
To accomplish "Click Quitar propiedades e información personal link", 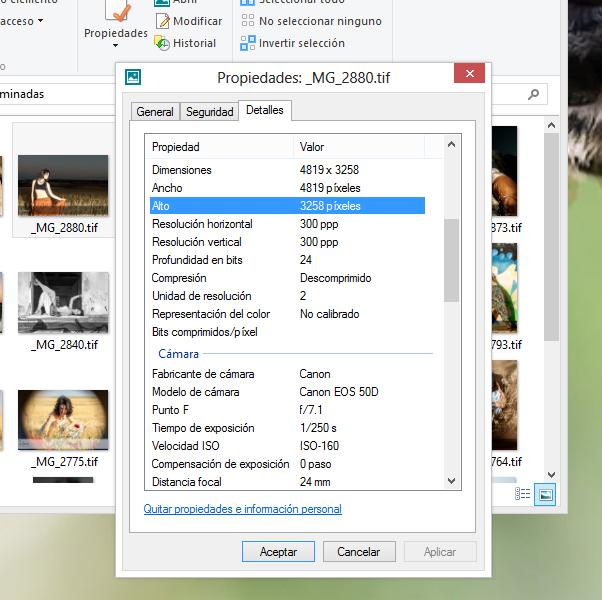I will pos(243,509).
